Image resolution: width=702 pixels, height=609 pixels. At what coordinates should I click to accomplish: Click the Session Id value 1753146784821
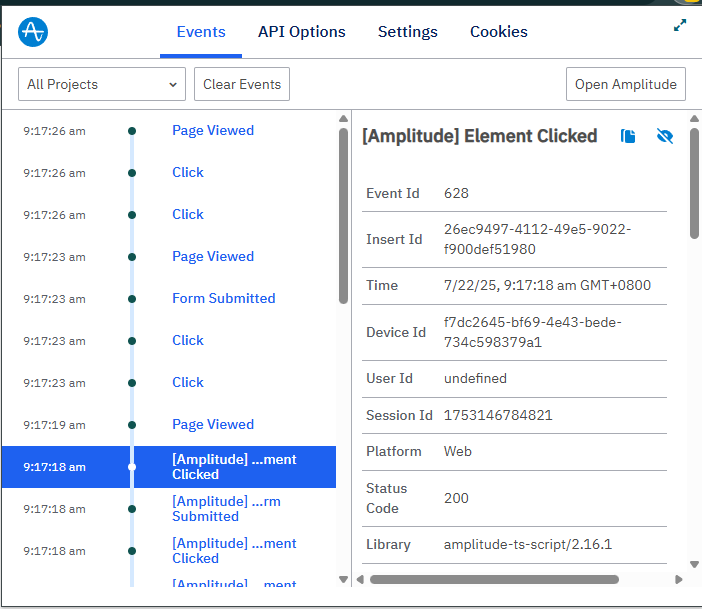(x=498, y=415)
